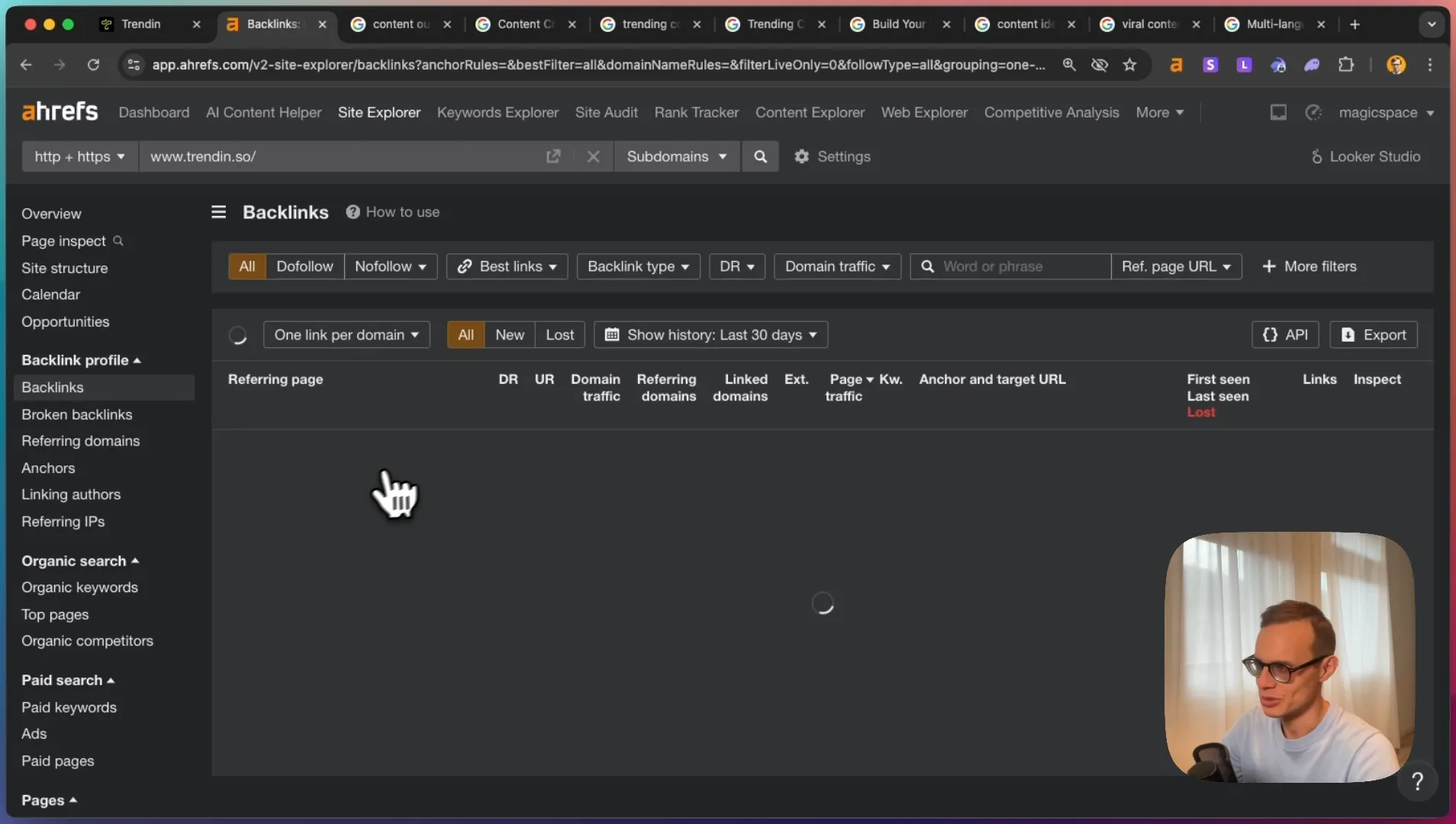The width and height of the screenshot is (1456, 824).
Task: Open Keywords Explorer menu item
Action: pos(498,113)
